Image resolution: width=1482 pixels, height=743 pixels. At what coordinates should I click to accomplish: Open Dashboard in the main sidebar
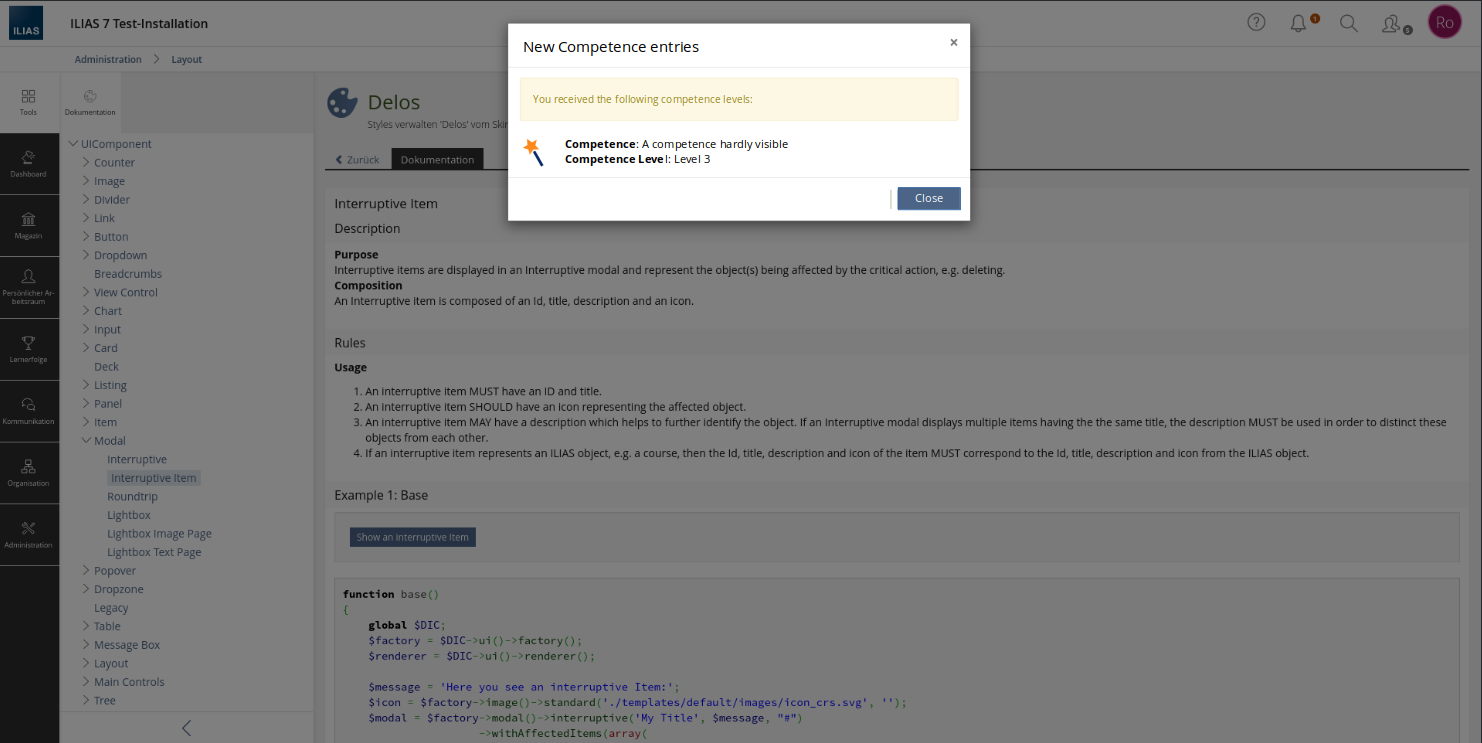29,163
